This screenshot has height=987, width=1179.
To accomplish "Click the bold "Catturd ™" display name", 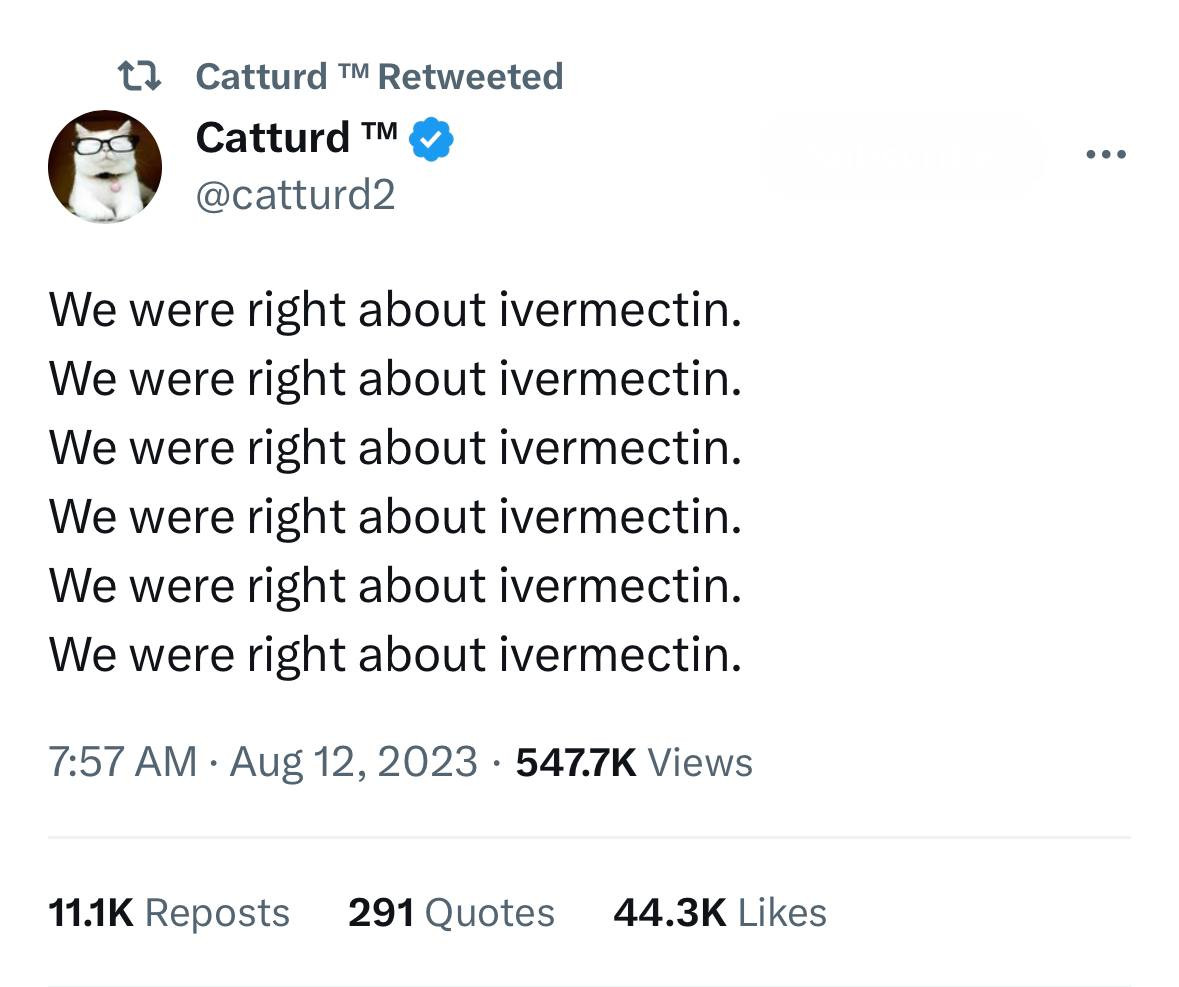I will (297, 137).
